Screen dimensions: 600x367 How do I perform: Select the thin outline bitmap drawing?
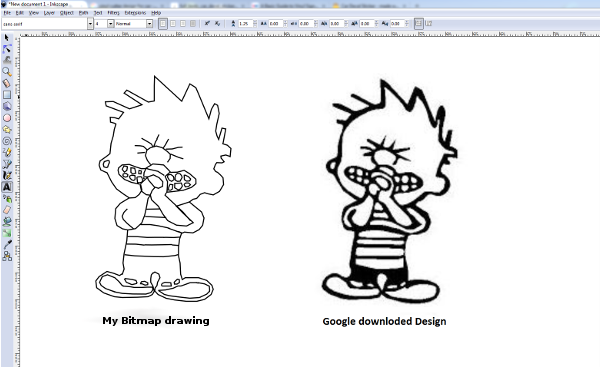coord(163,188)
